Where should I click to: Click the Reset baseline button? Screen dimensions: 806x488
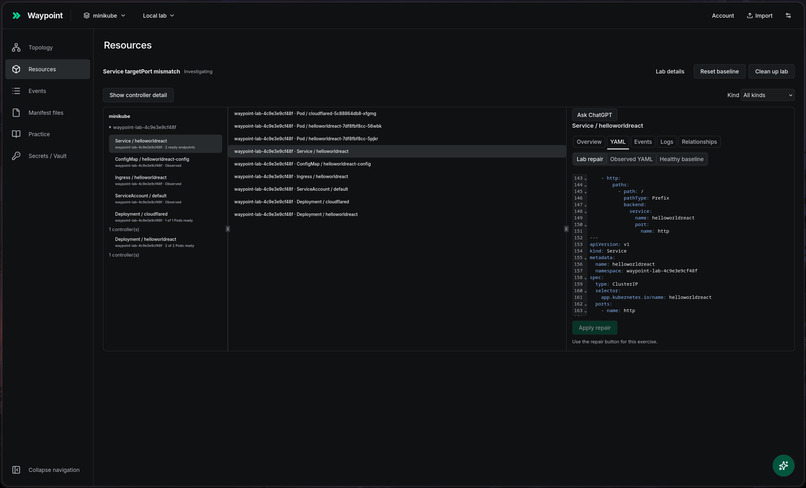tap(719, 71)
